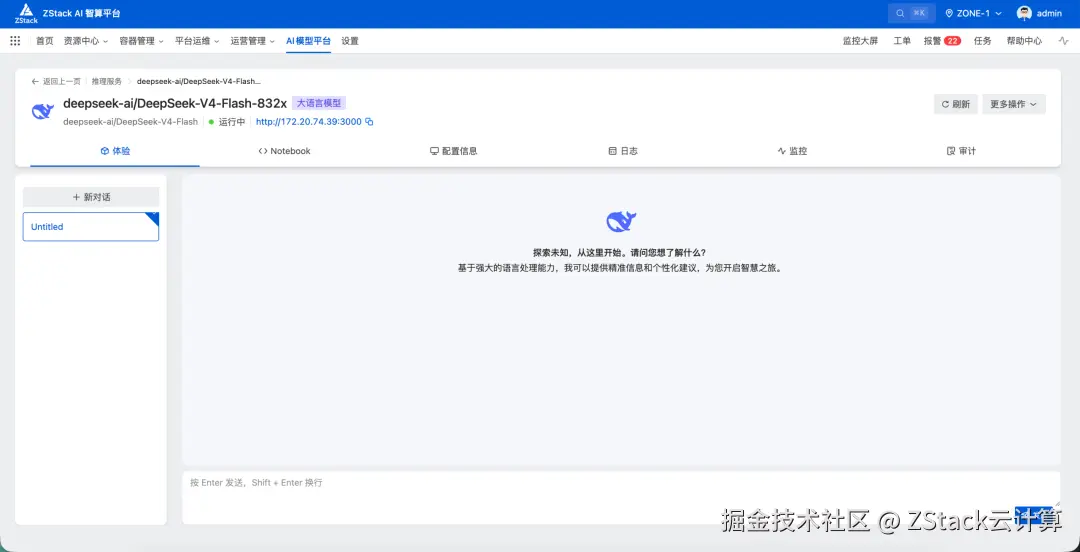Viewport: 1080px width, 552px height.
Task: Switch to the 体验 tab
Action: [x=115, y=151]
